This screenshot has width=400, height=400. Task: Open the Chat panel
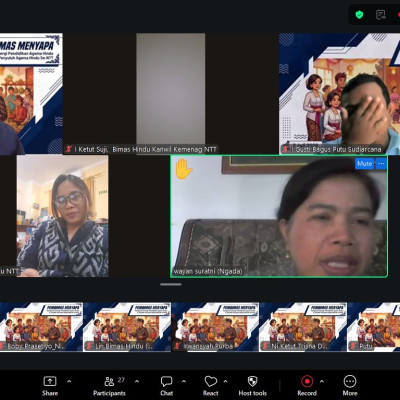tap(166, 386)
